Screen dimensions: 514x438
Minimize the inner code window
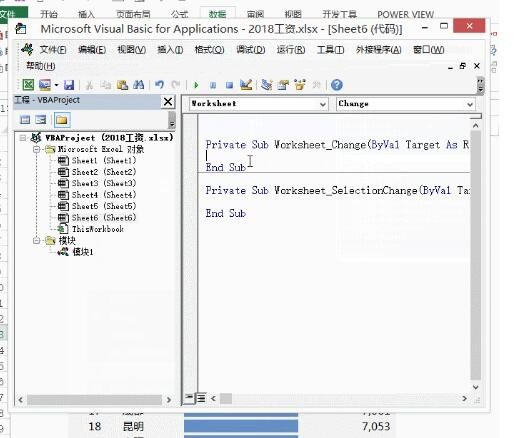450,67
